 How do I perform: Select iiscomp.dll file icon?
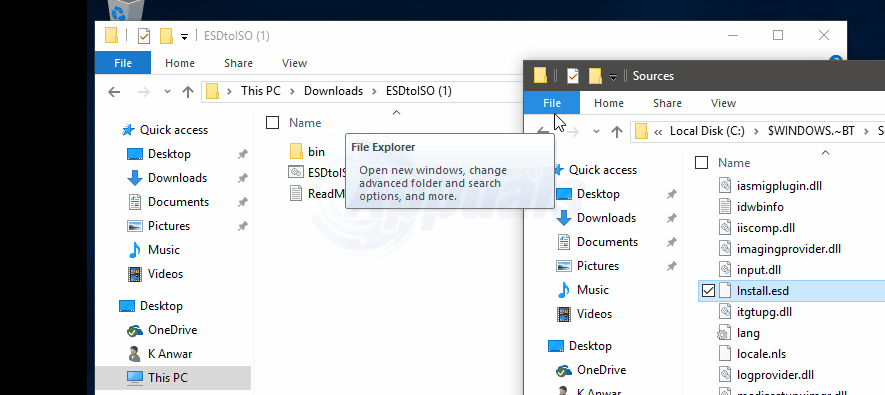click(725, 227)
